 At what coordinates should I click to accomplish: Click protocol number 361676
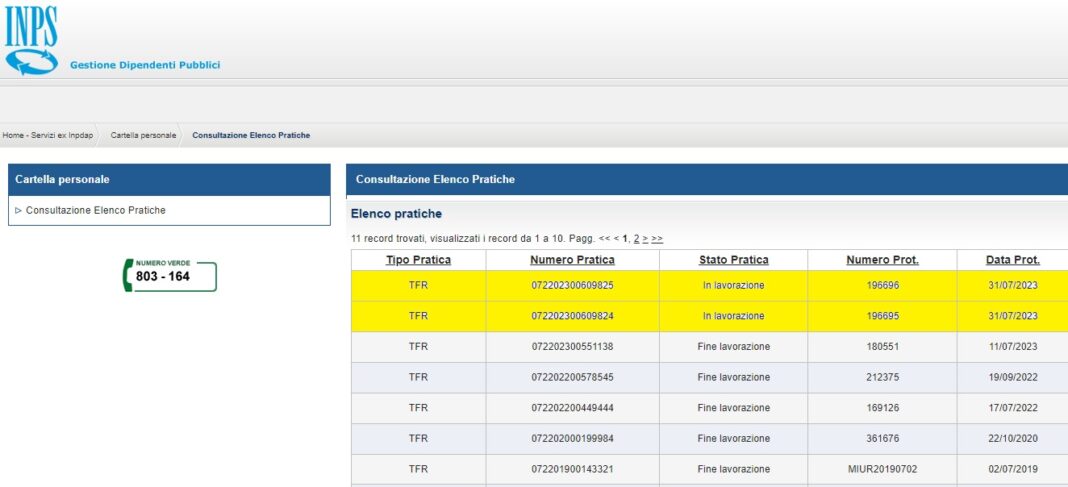[x=882, y=439]
